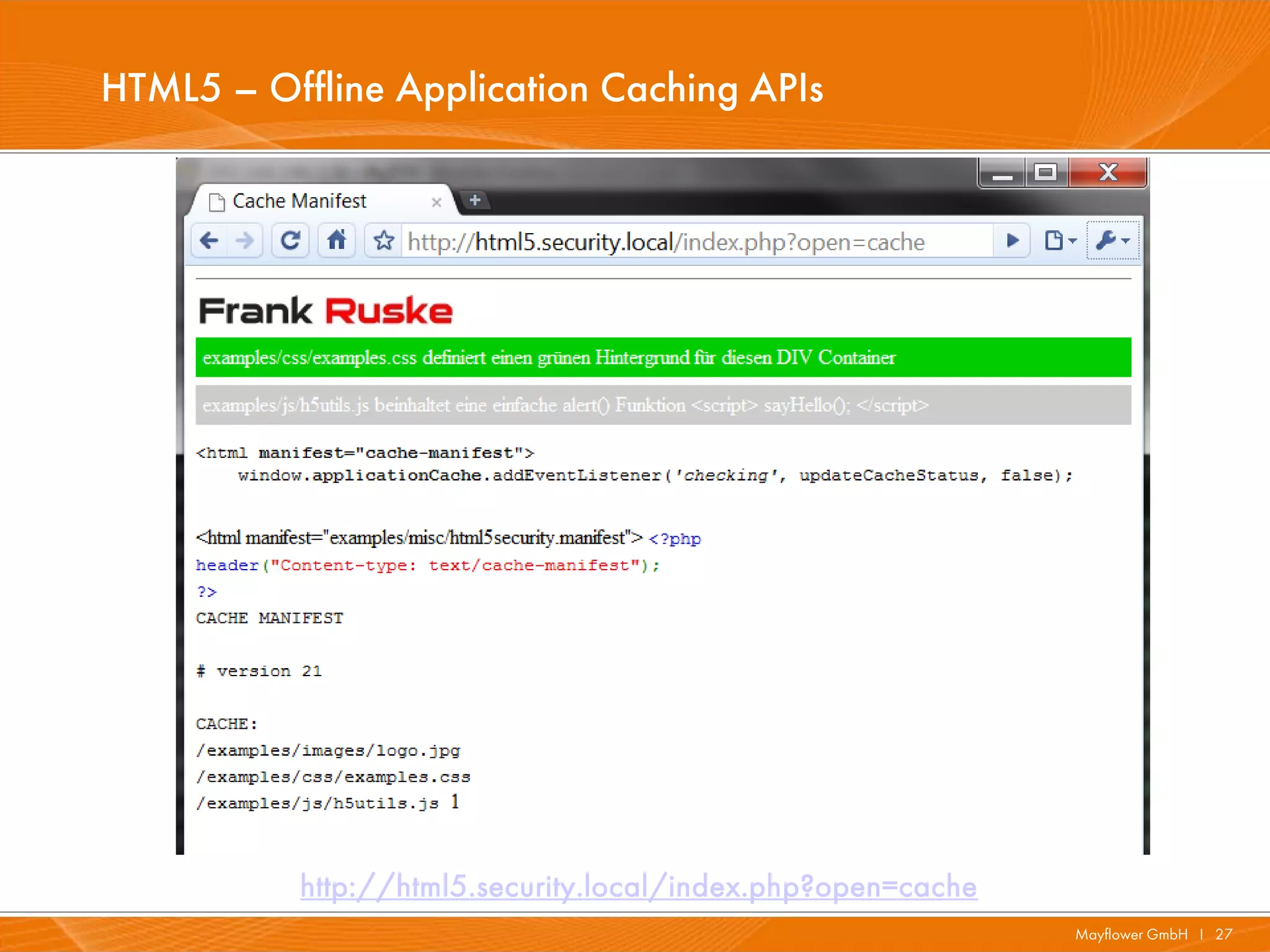Screen dimensions: 1270x952
Task: Click '/examples/css/examples.css' entry
Action: pos(333,777)
